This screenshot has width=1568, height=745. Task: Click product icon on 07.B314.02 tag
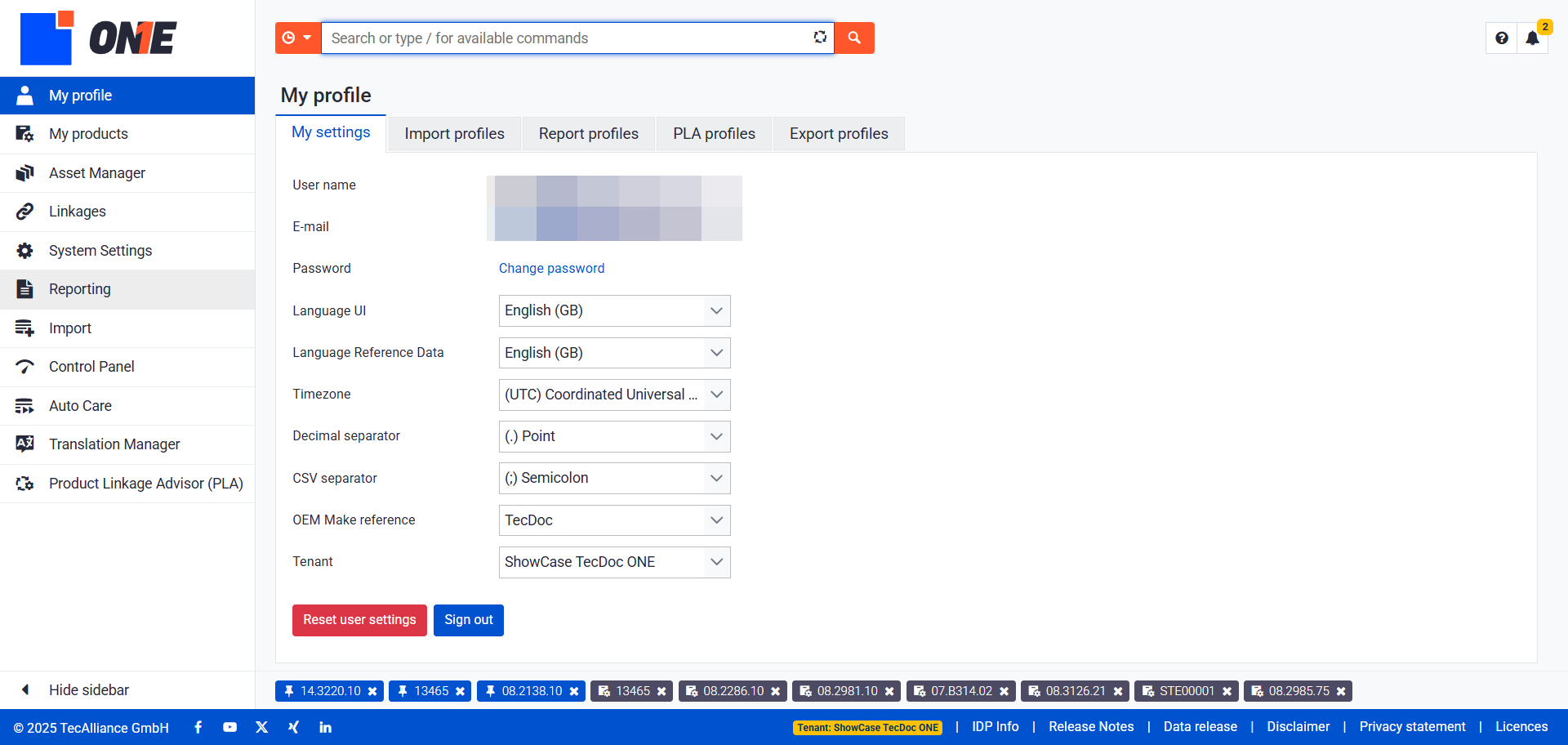click(920, 691)
